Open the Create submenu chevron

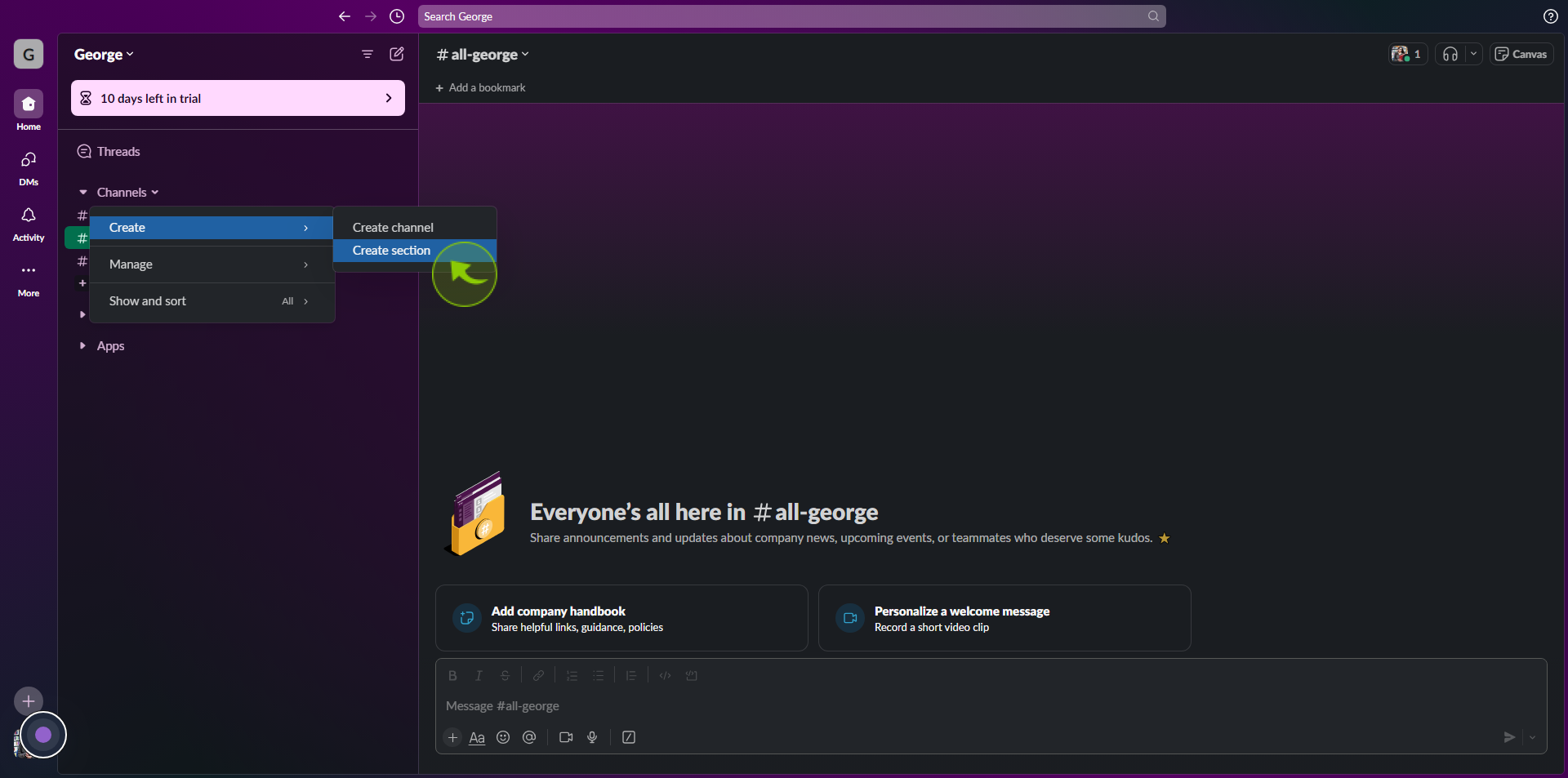click(306, 228)
